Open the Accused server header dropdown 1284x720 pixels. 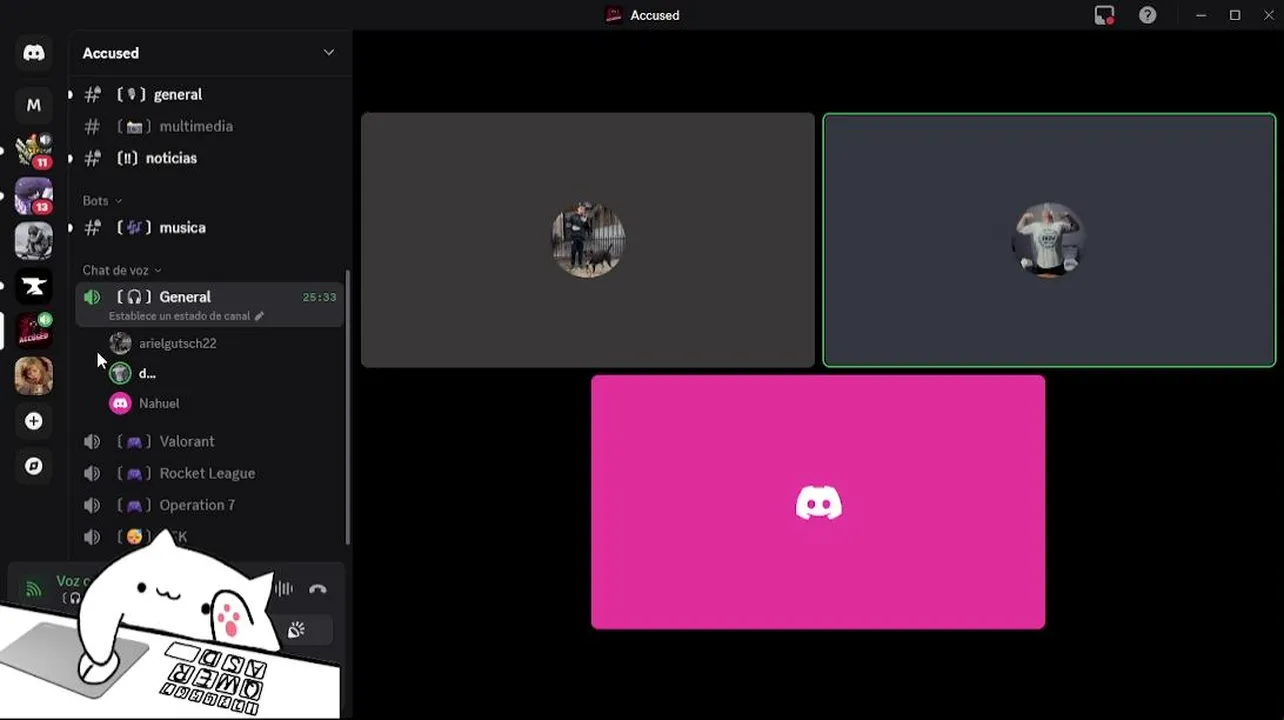pyautogui.click(x=210, y=53)
